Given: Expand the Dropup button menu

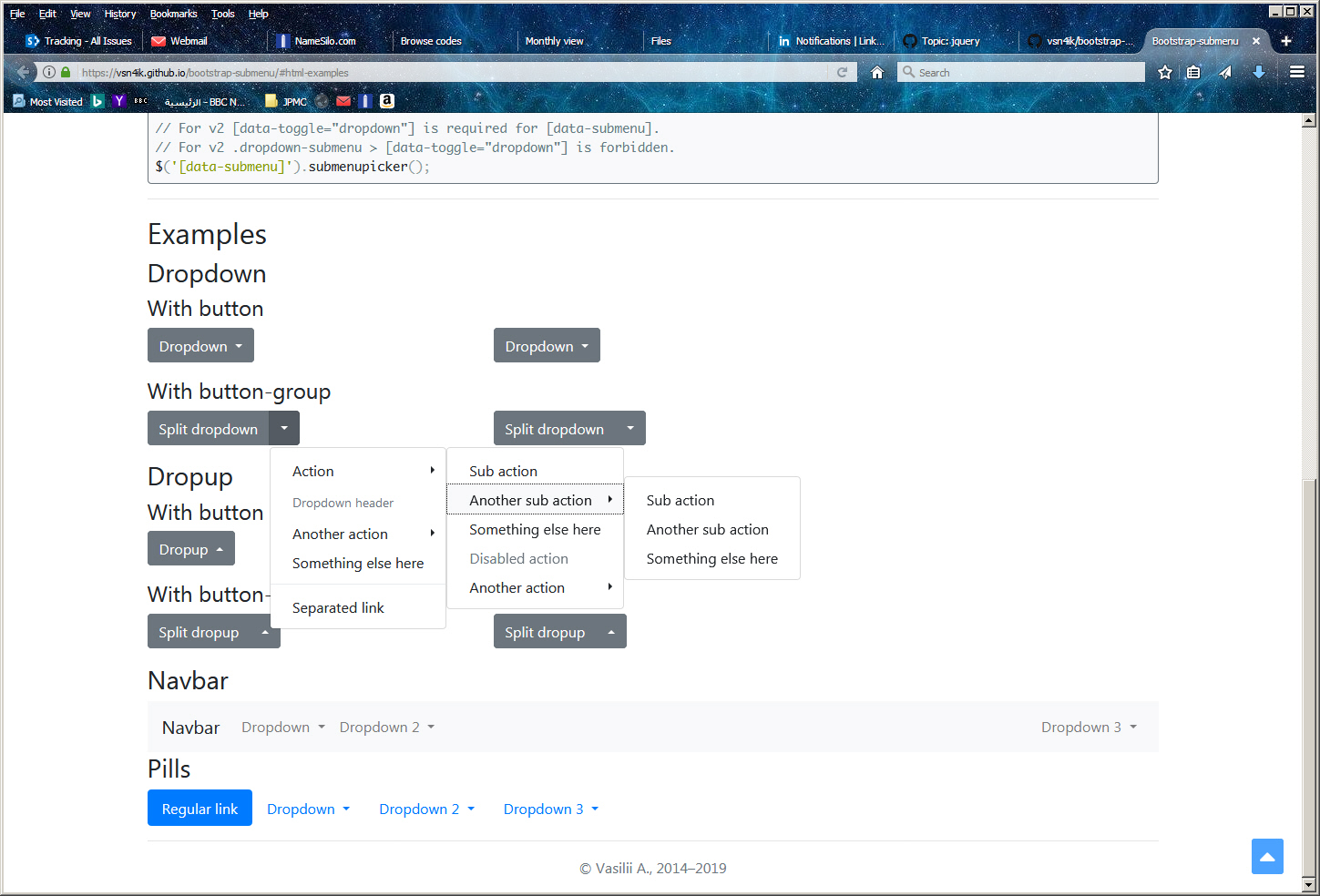Looking at the screenshot, I should (x=191, y=549).
